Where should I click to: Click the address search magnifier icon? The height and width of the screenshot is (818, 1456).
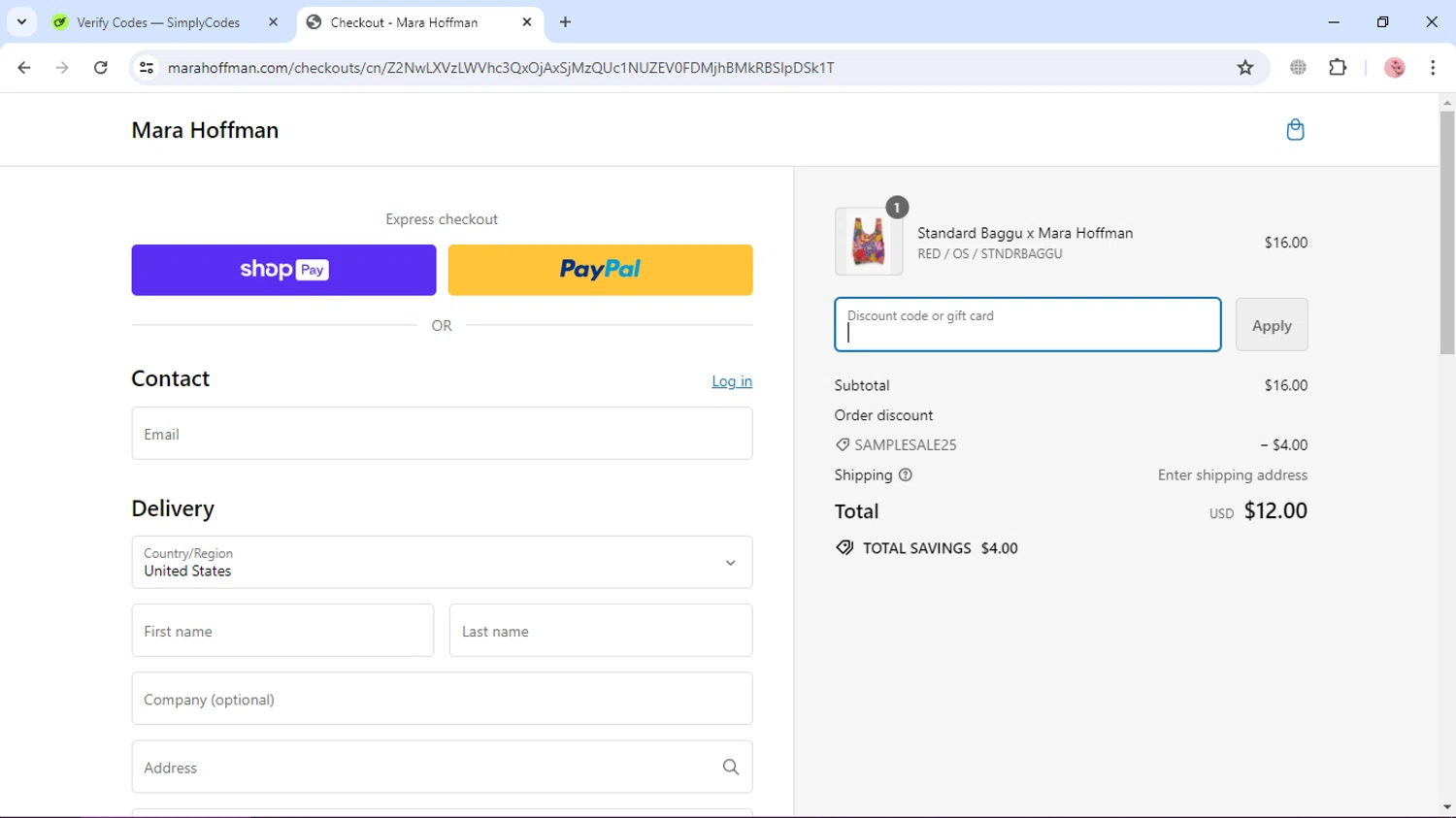pos(731,768)
